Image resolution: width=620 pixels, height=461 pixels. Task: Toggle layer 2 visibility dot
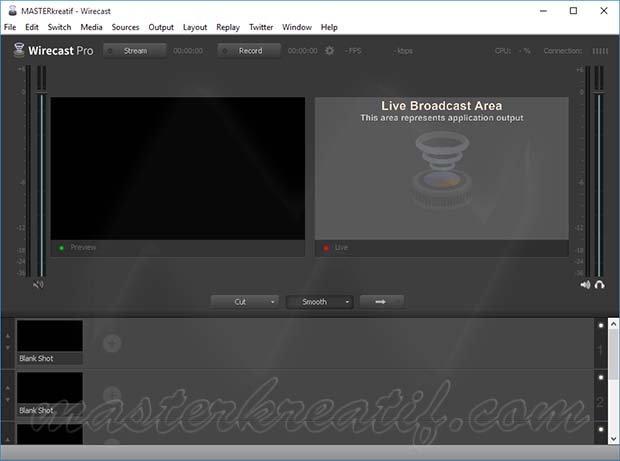[x=601, y=377]
